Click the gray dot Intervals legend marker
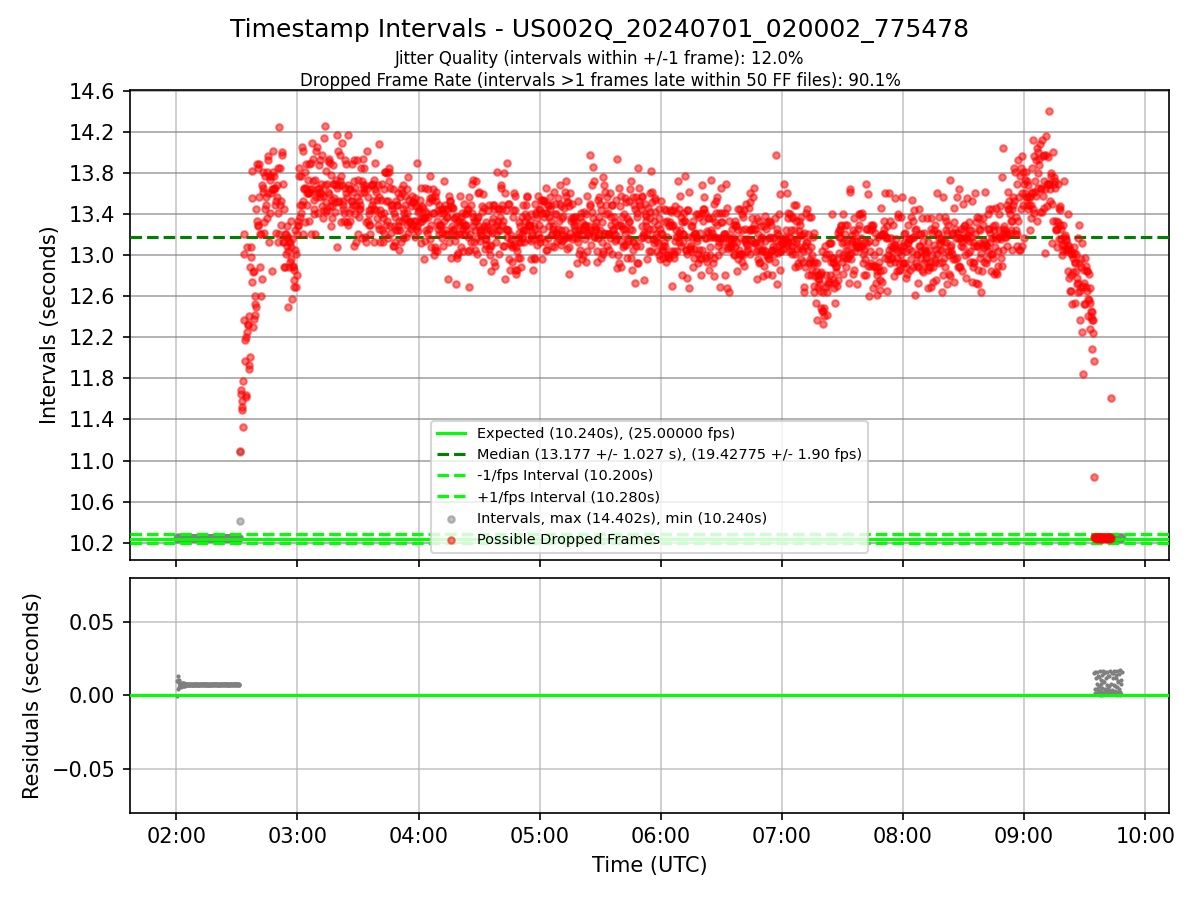Screen dimensions: 1200x900 click(x=453, y=518)
